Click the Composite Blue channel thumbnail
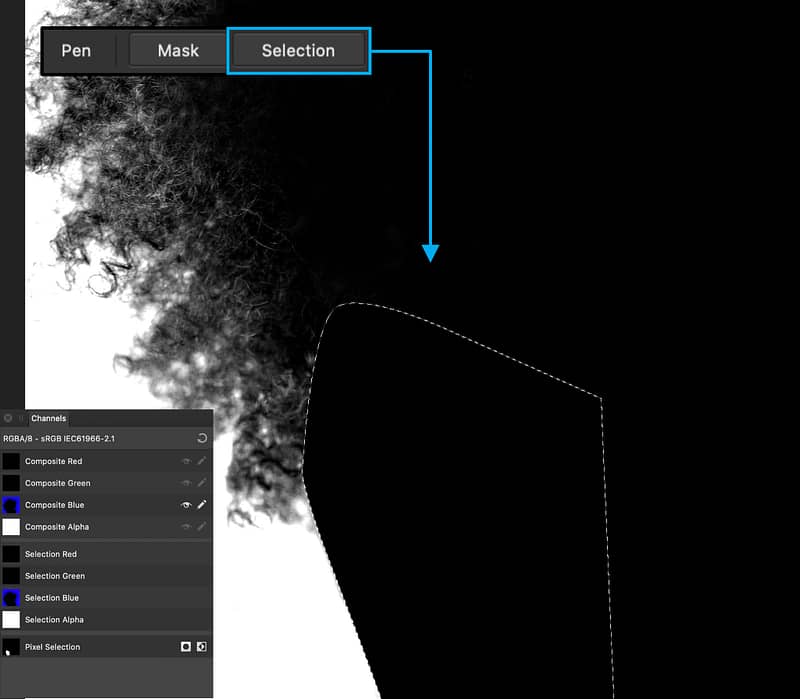The width and height of the screenshot is (800, 699). click(x=11, y=505)
